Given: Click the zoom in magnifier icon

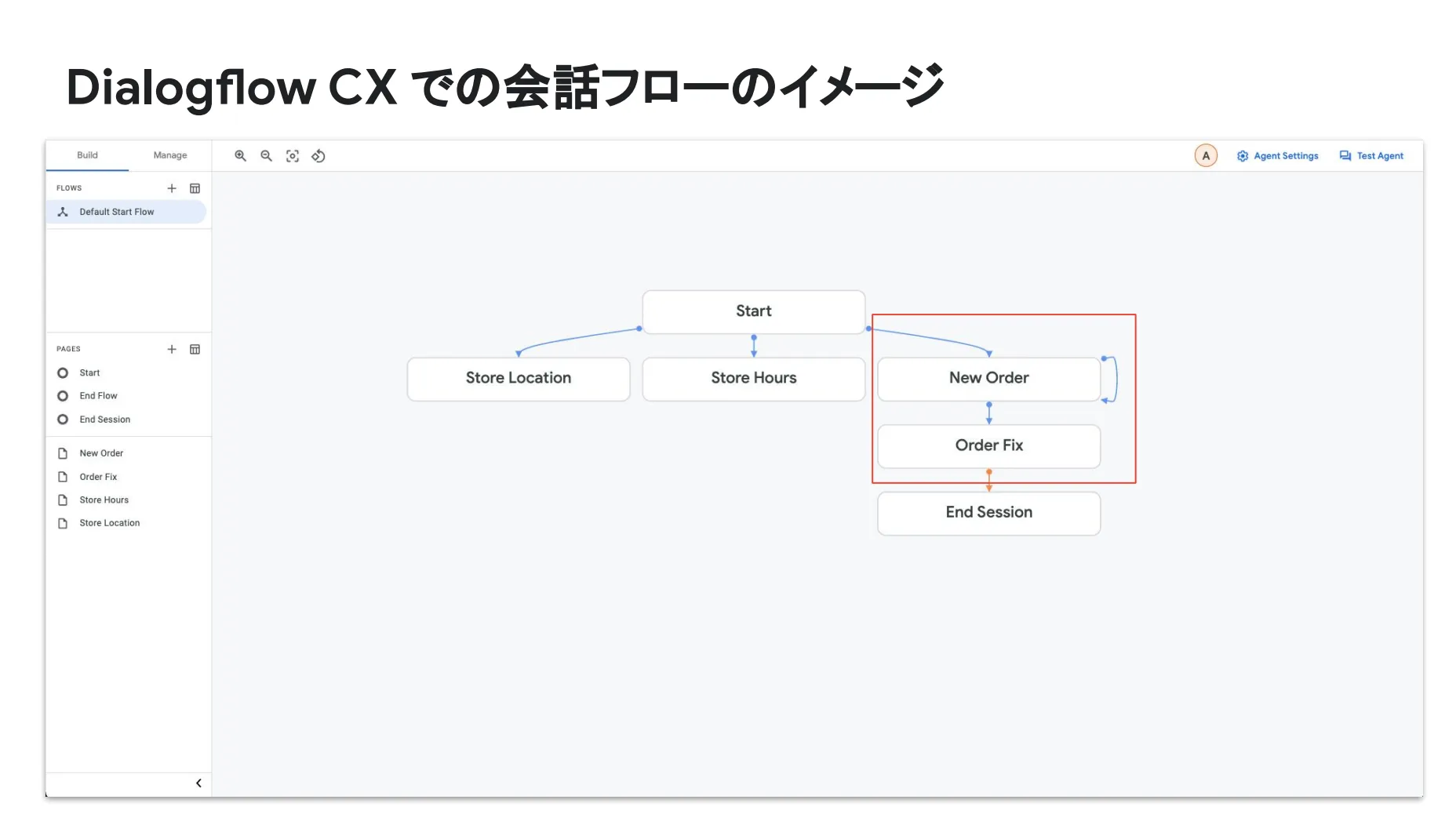Looking at the screenshot, I should [x=241, y=156].
